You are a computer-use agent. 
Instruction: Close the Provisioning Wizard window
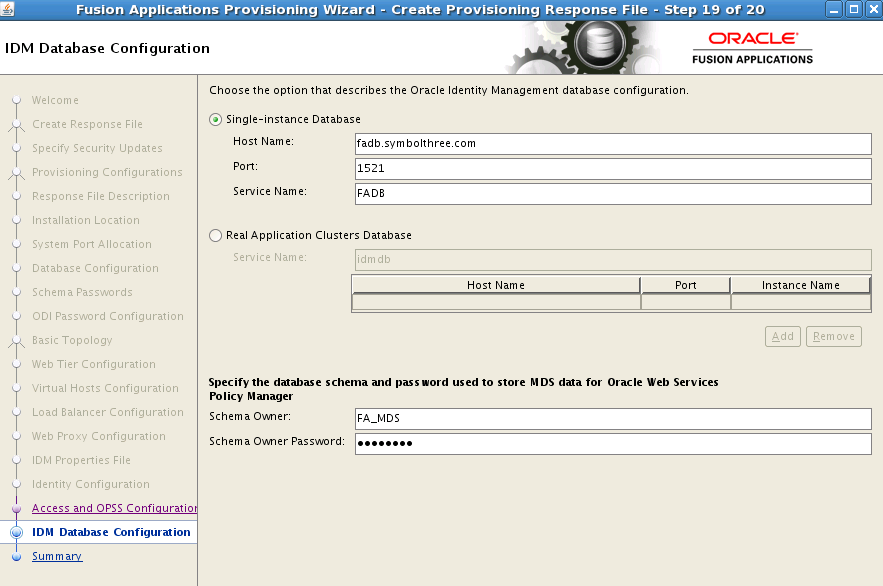[x=872, y=10]
